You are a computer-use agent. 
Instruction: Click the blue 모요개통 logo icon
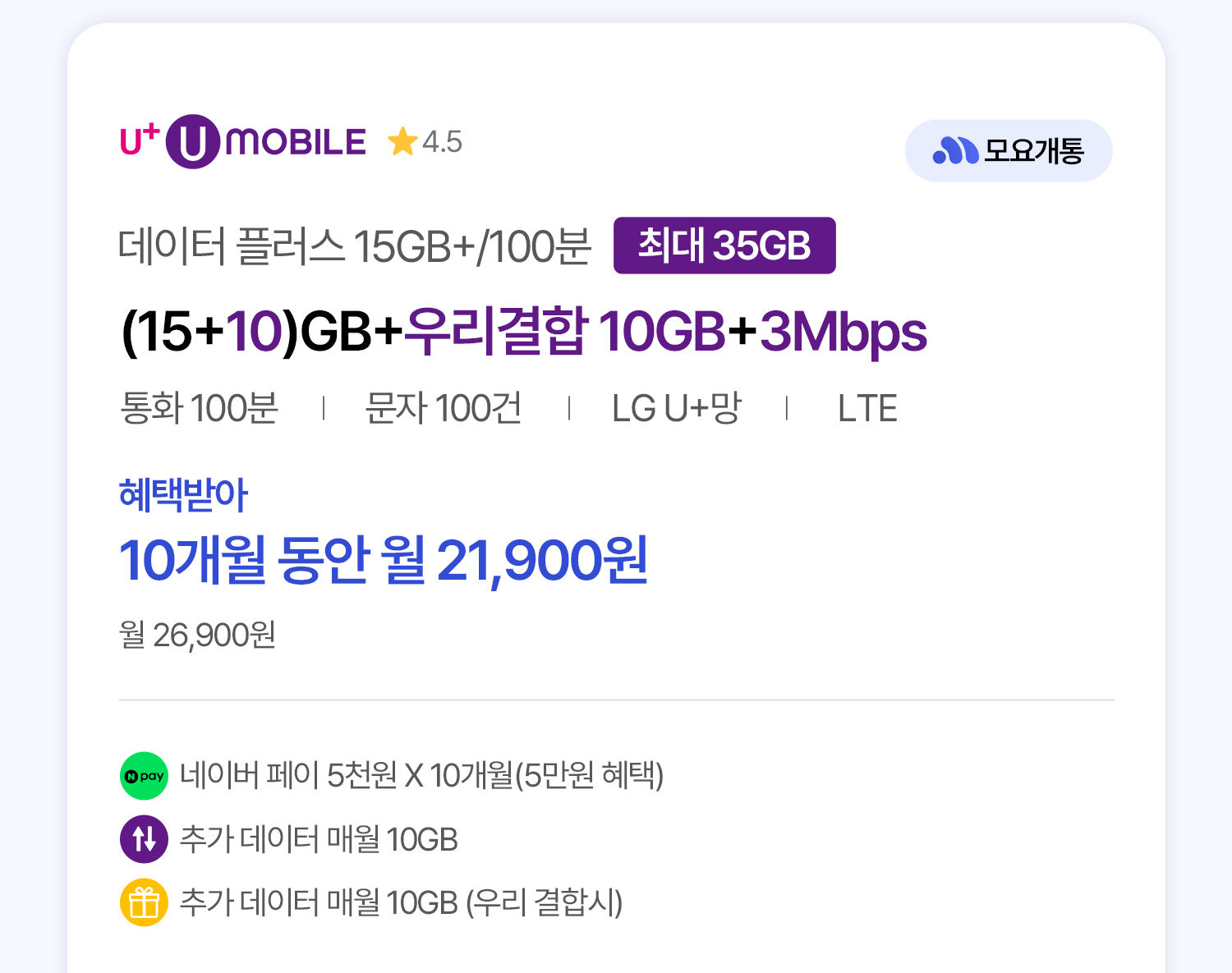[955, 150]
